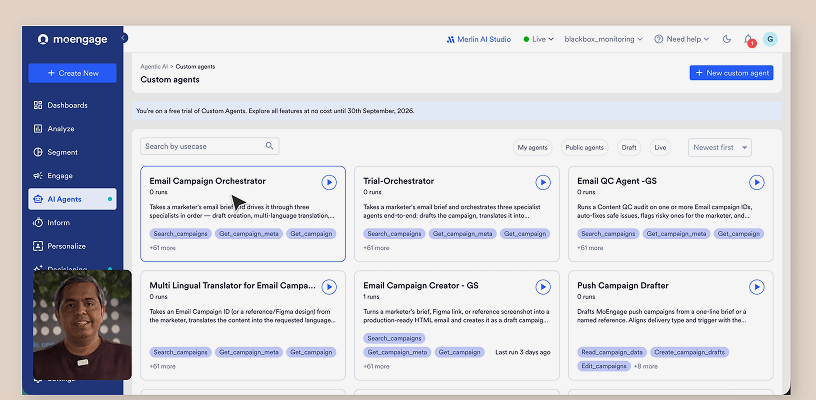Image resolution: width=816 pixels, height=400 pixels.
Task: Open the Inform section
Action: tap(72, 223)
